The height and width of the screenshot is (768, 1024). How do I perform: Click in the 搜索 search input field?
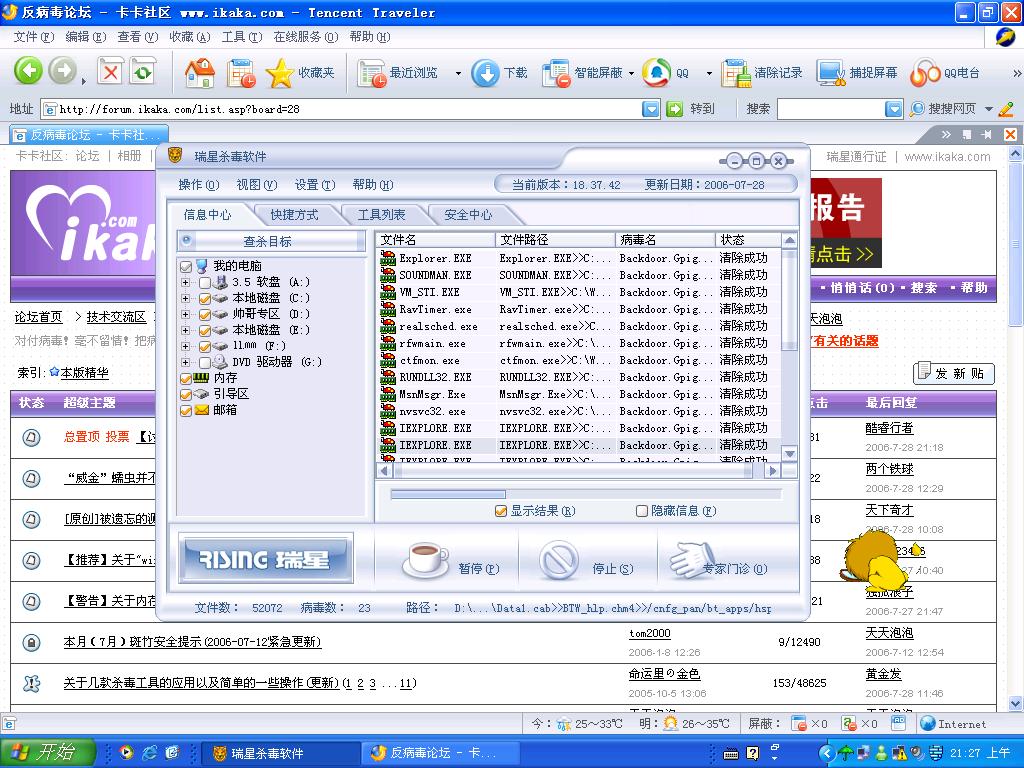[x=831, y=109]
